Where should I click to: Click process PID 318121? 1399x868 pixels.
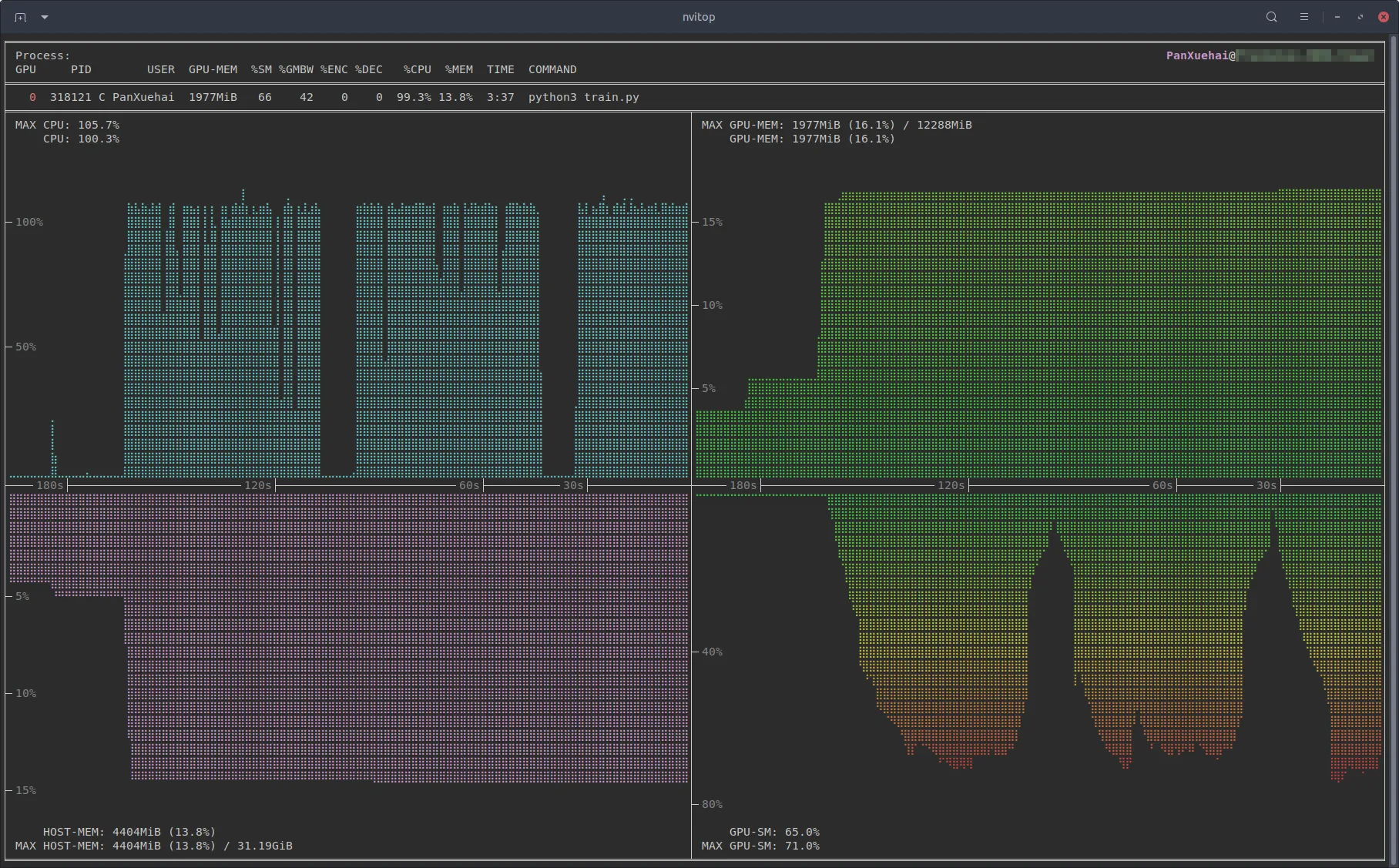point(70,97)
